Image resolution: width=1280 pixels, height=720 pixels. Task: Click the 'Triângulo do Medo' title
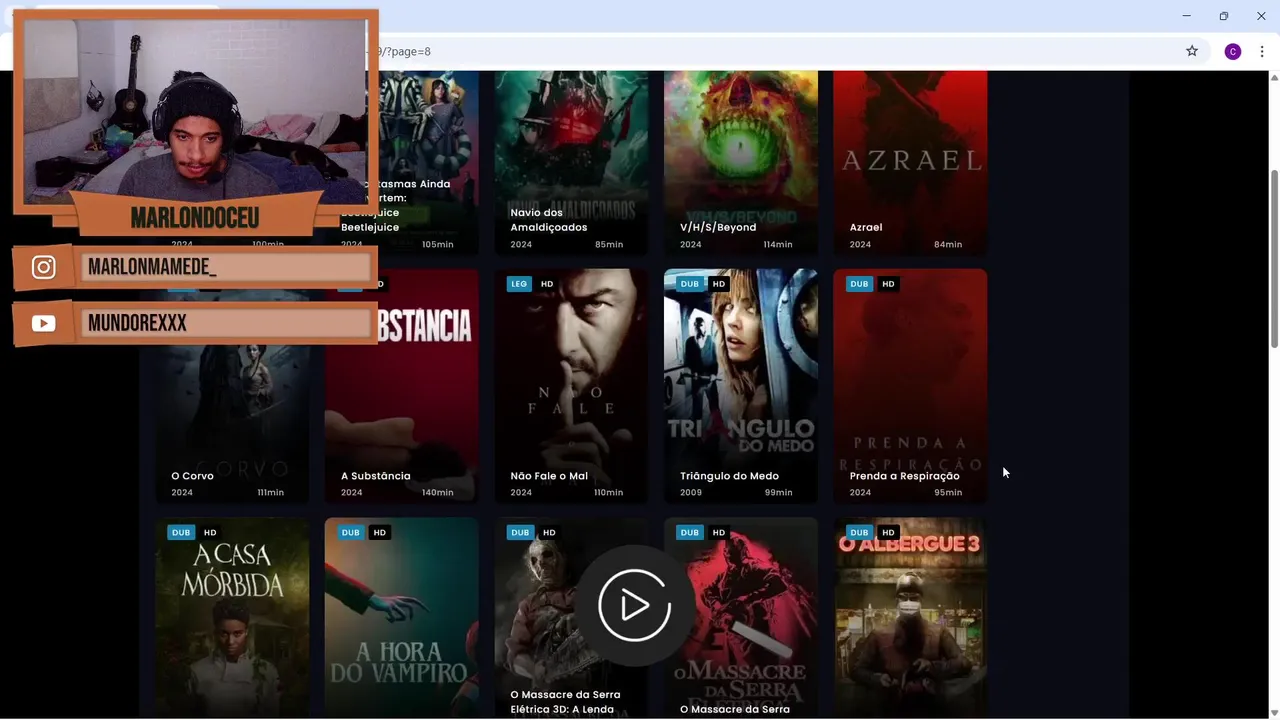pyautogui.click(x=729, y=476)
